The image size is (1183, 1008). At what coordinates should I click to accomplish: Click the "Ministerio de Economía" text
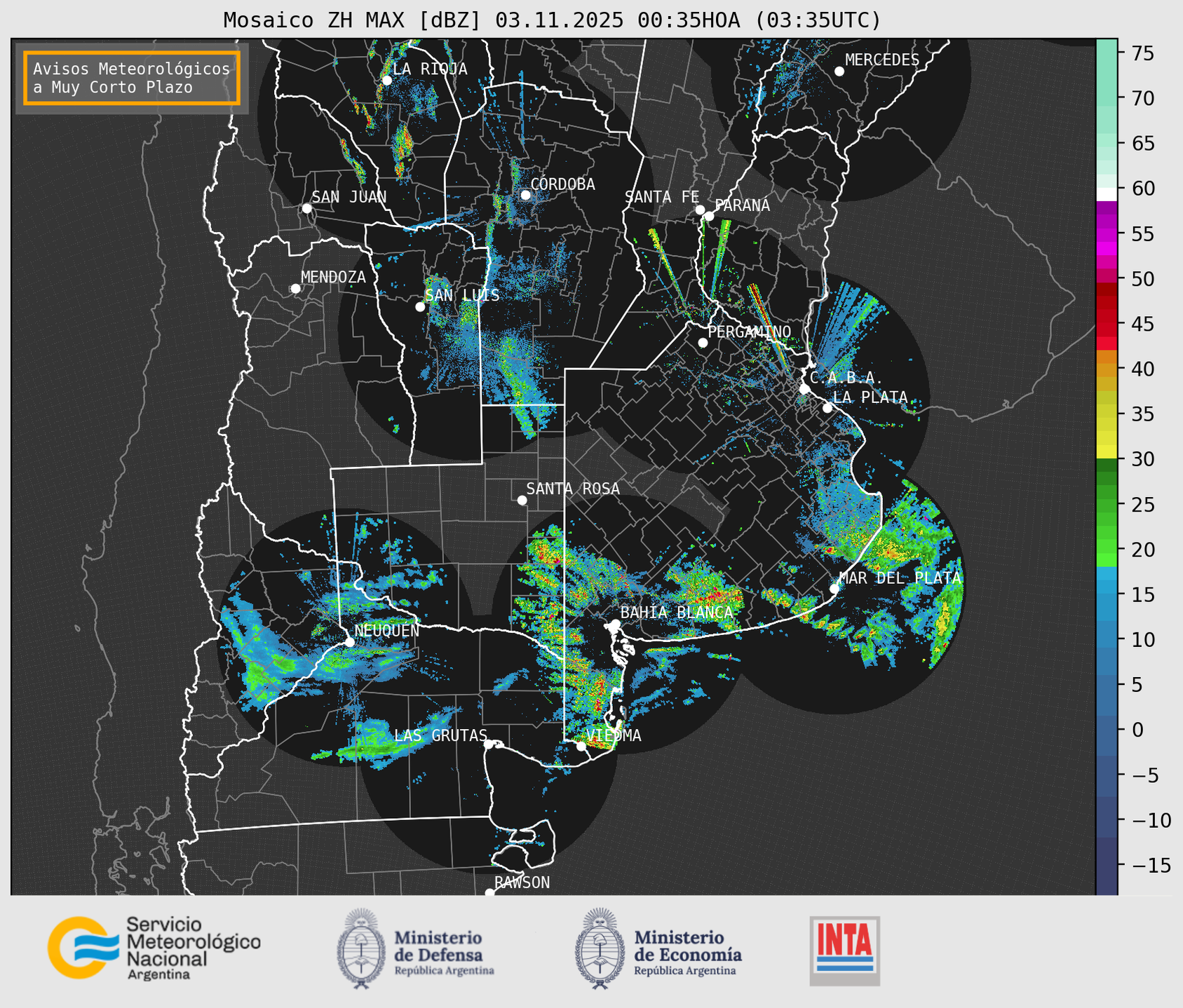[688, 946]
